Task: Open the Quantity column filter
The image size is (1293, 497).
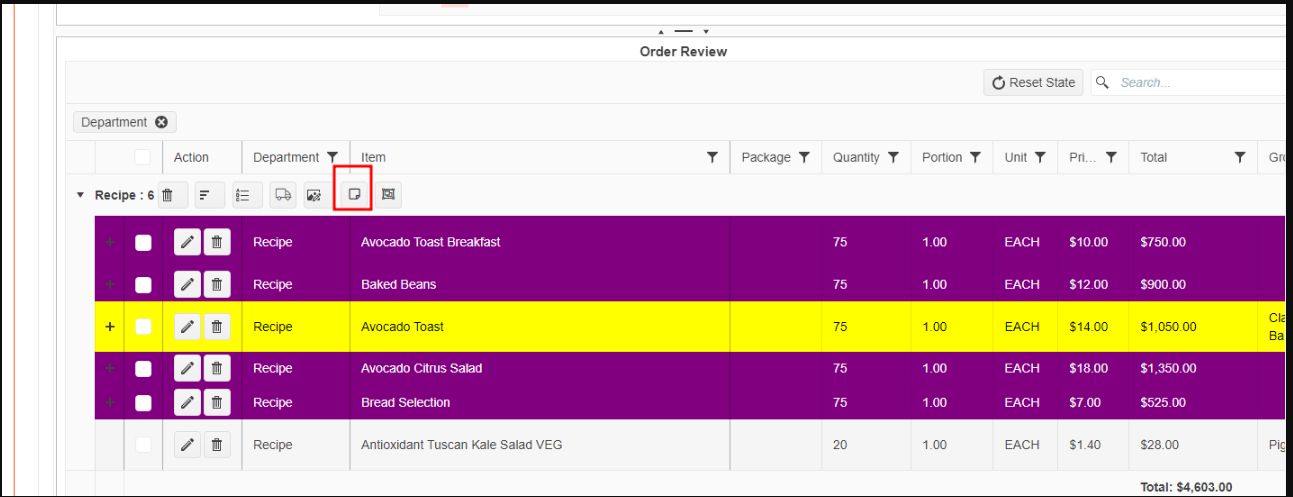Action: pyautogui.click(x=893, y=157)
